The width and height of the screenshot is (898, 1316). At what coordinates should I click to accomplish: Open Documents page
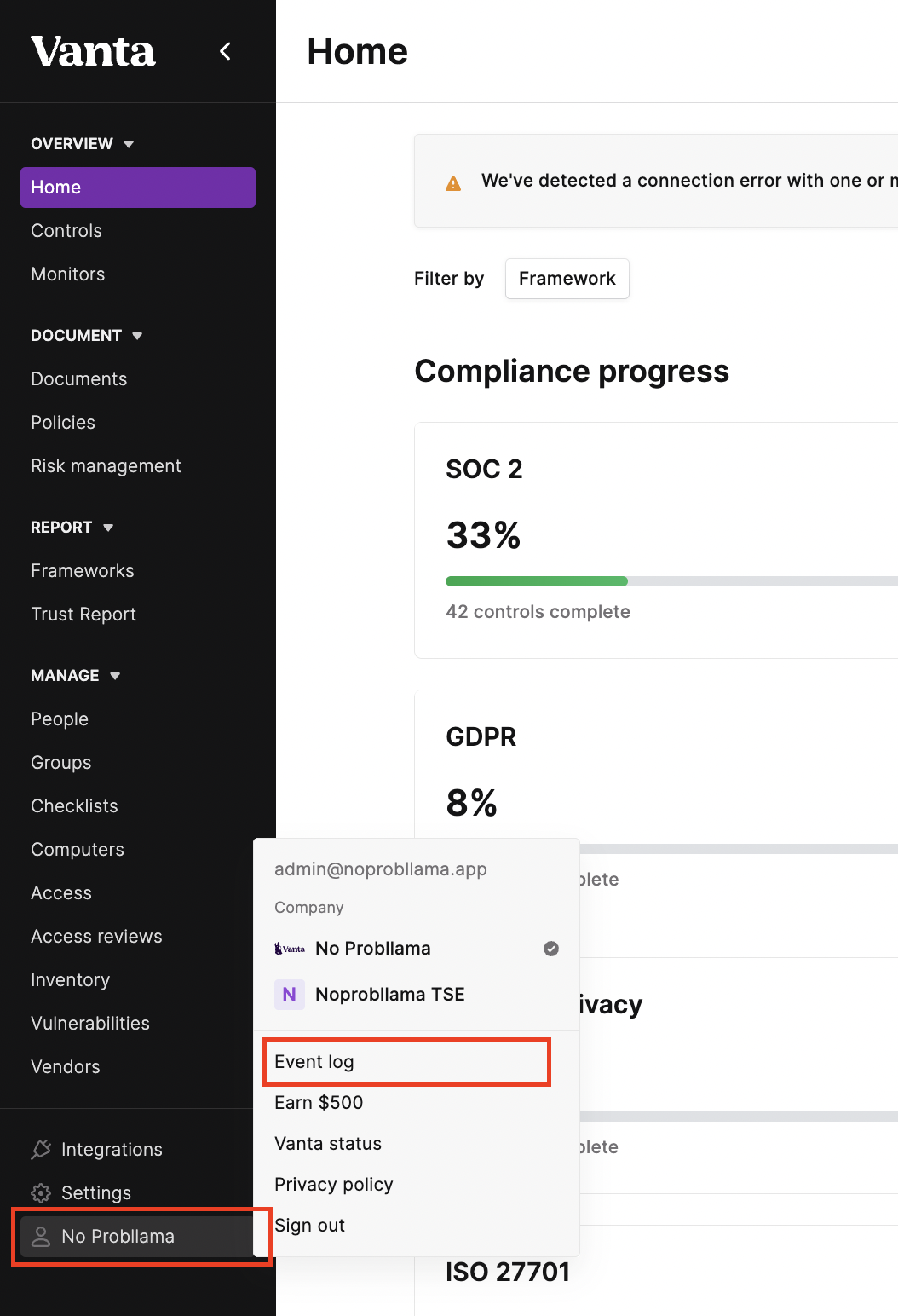79,379
